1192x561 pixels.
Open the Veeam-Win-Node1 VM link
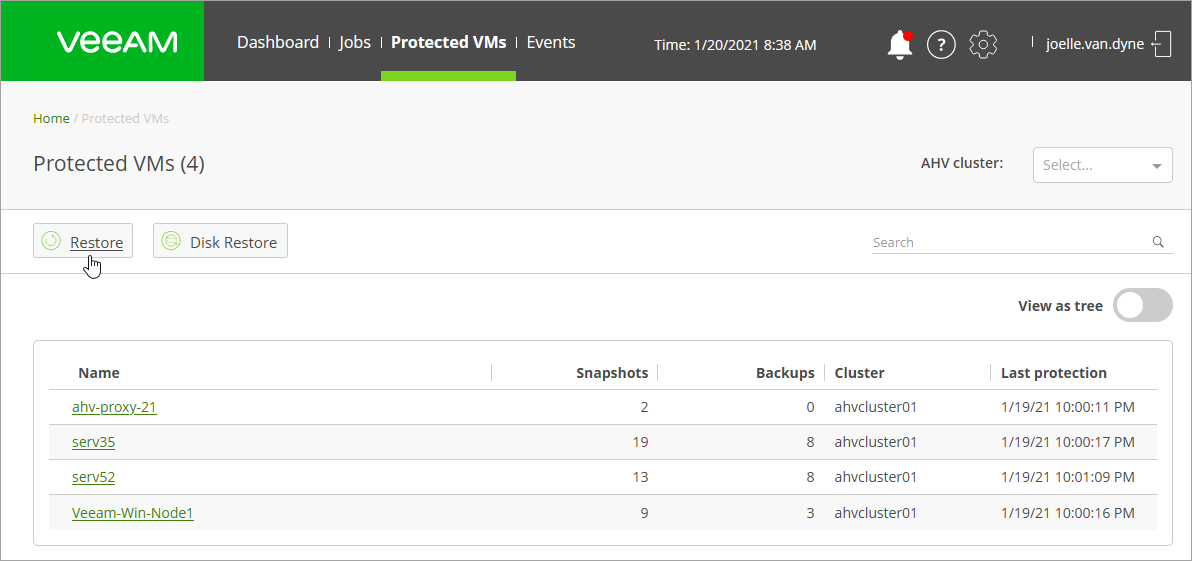(132, 513)
